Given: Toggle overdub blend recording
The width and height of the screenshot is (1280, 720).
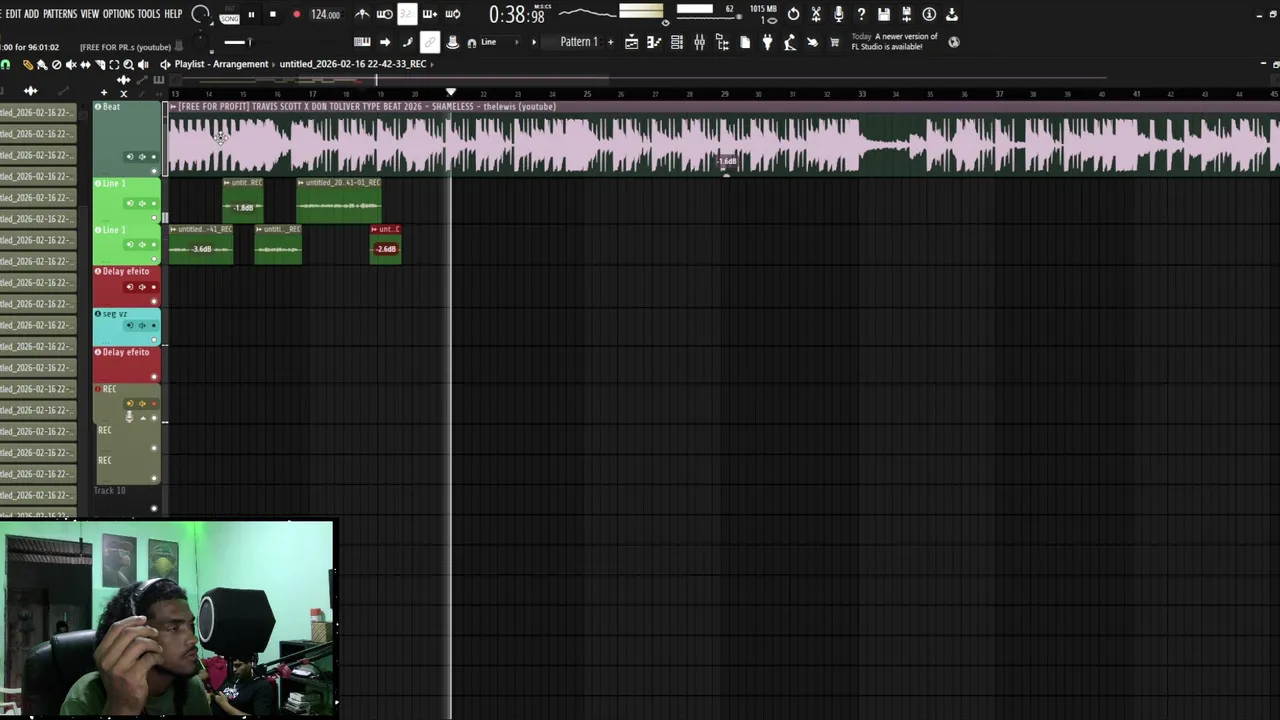Looking at the screenshot, I should pyautogui.click(x=430, y=14).
